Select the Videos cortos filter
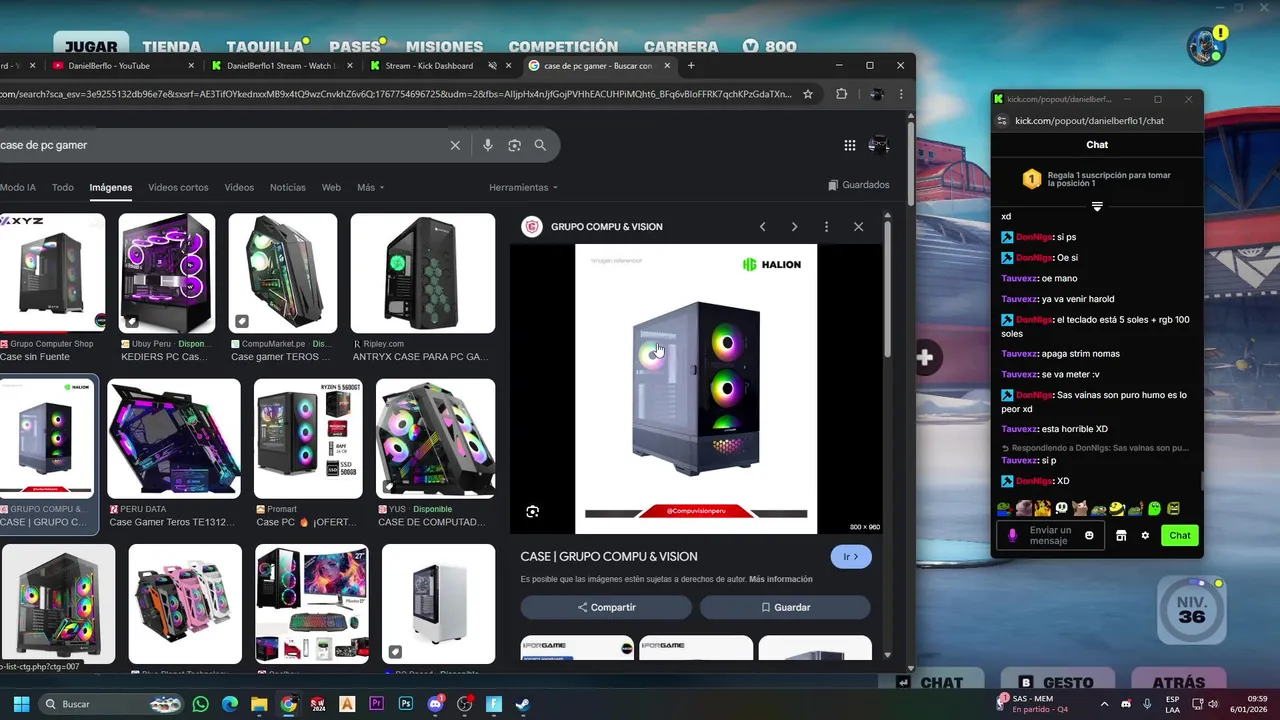The image size is (1280, 720). pos(178,187)
